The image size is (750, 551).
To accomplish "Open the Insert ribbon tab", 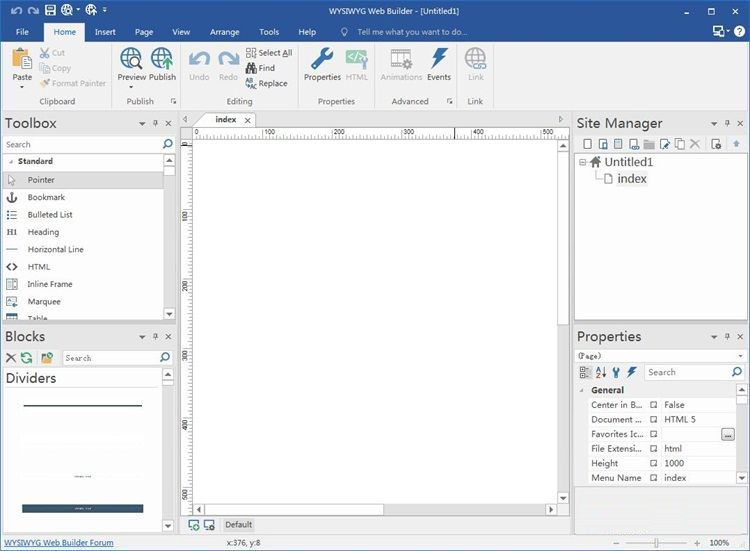I will point(105,32).
